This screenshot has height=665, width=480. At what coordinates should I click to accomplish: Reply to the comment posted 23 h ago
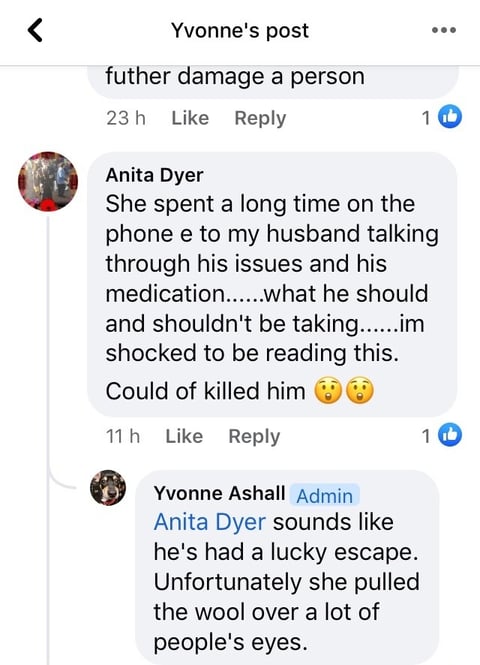pyautogui.click(x=260, y=118)
